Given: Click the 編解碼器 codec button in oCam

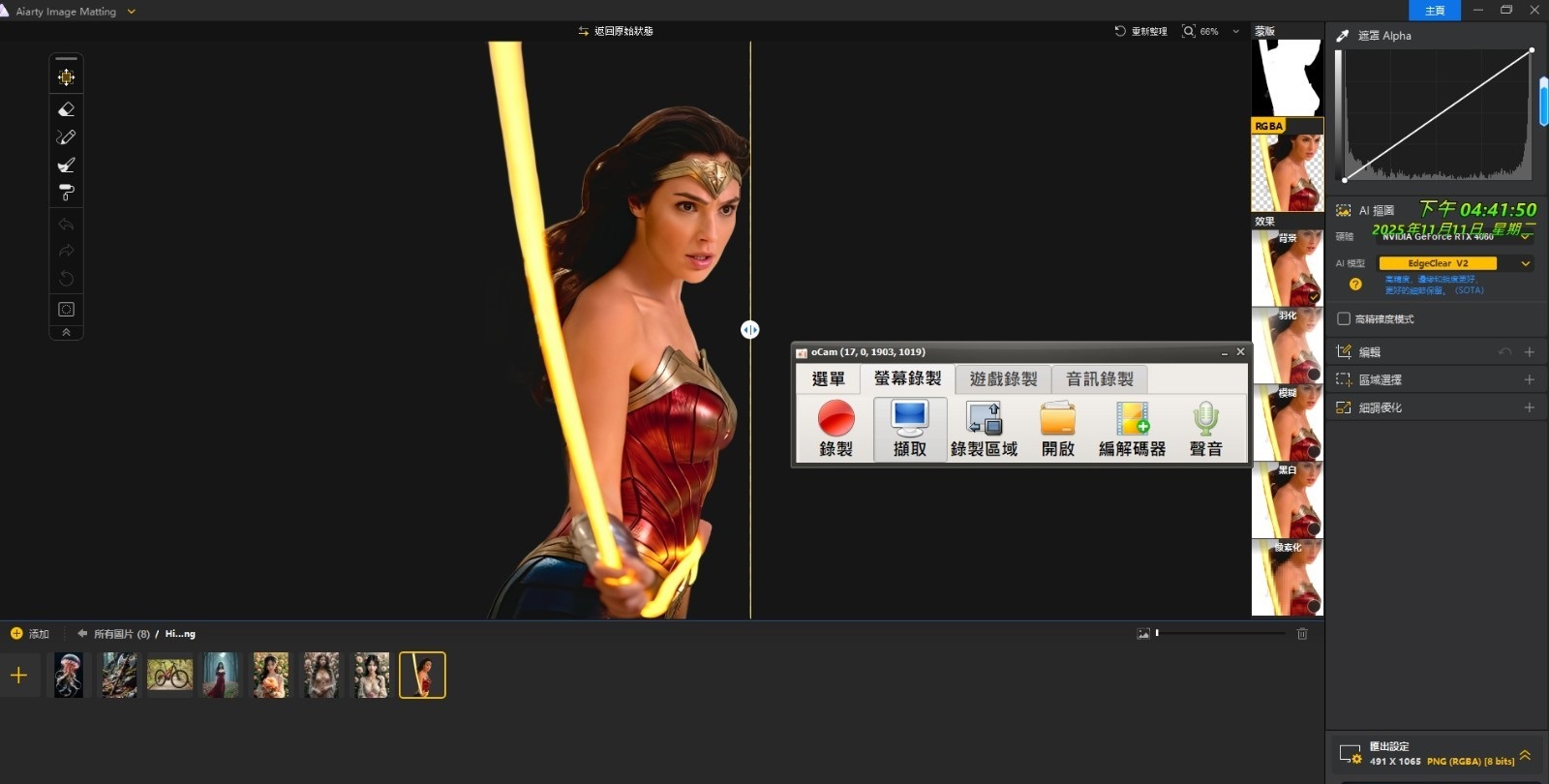Looking at the screenshot, I should tap(1132, 429).
